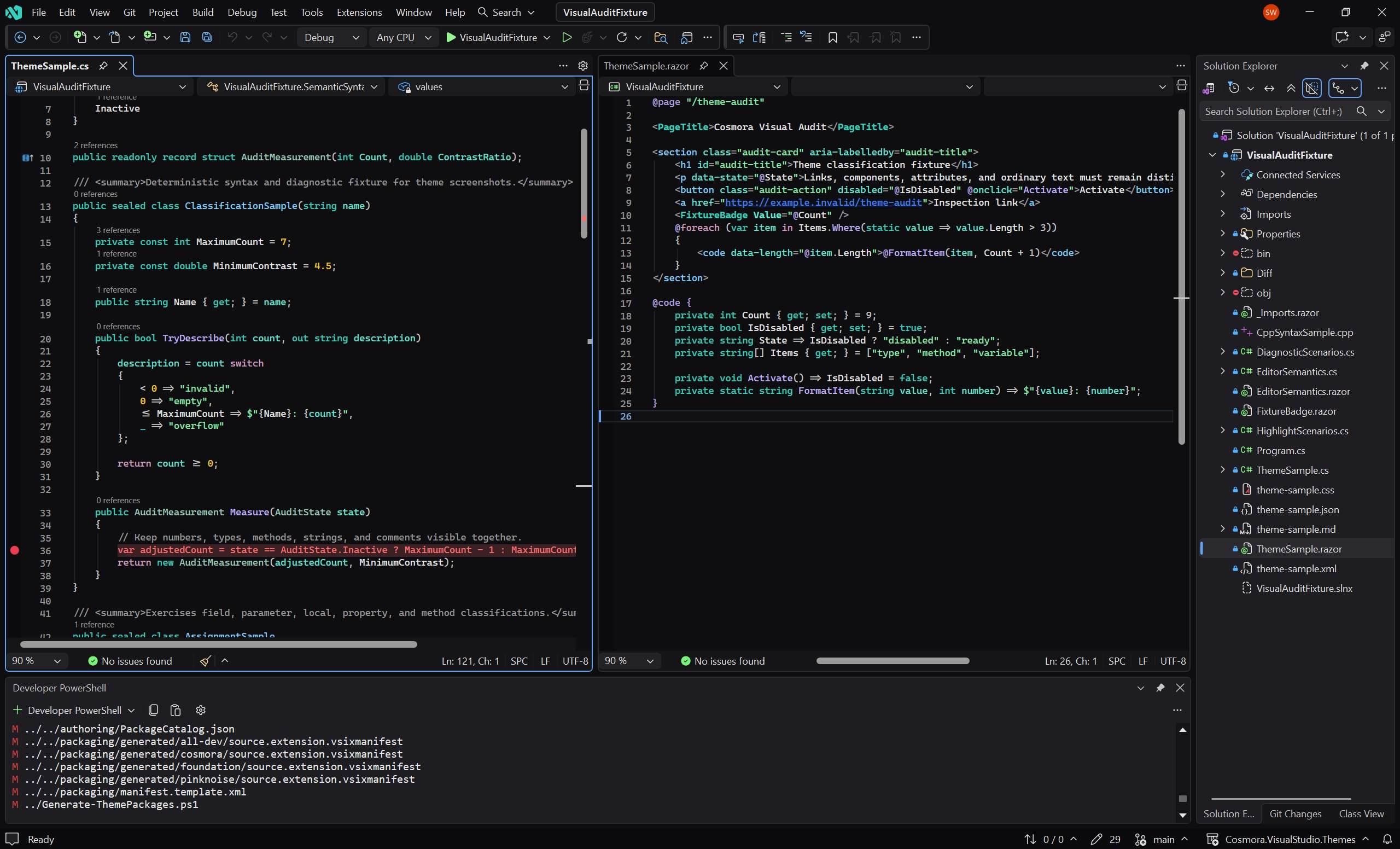The image size is (1400, 849).
Task: Click Collapse All in Solution Explorer
Action: tap(1291, 88)
